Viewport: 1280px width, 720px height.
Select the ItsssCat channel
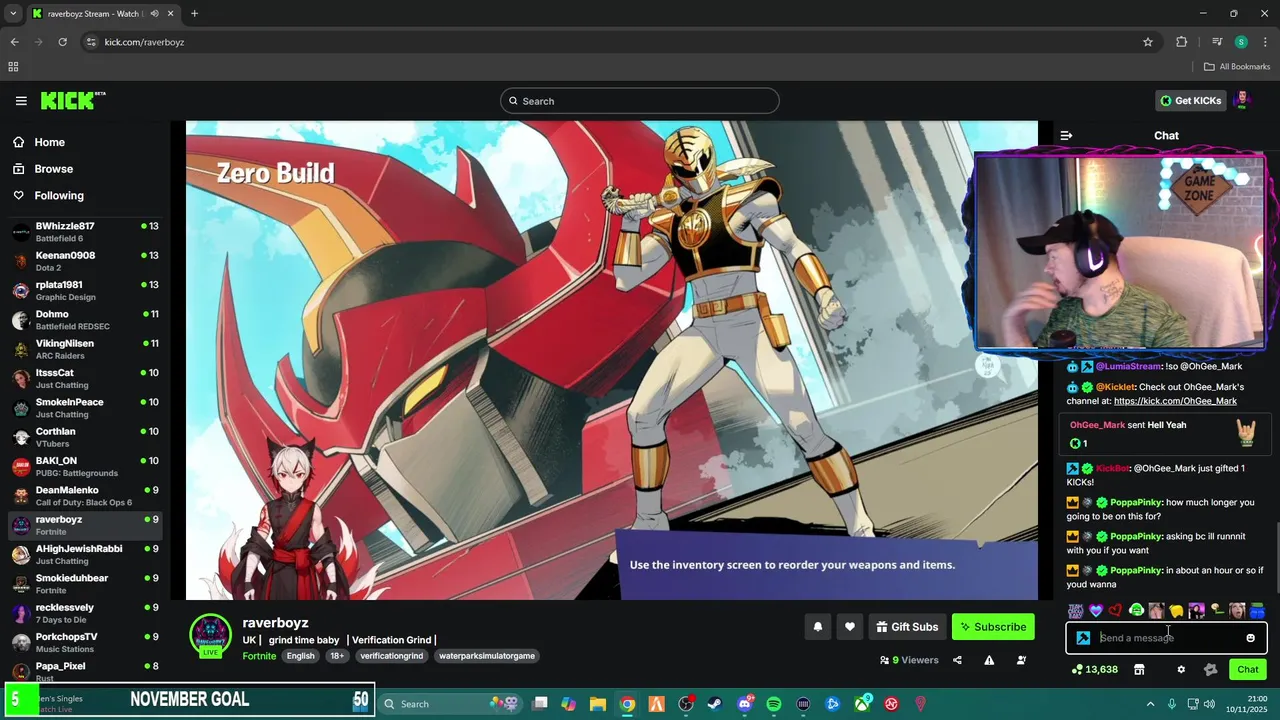[85, 378]
